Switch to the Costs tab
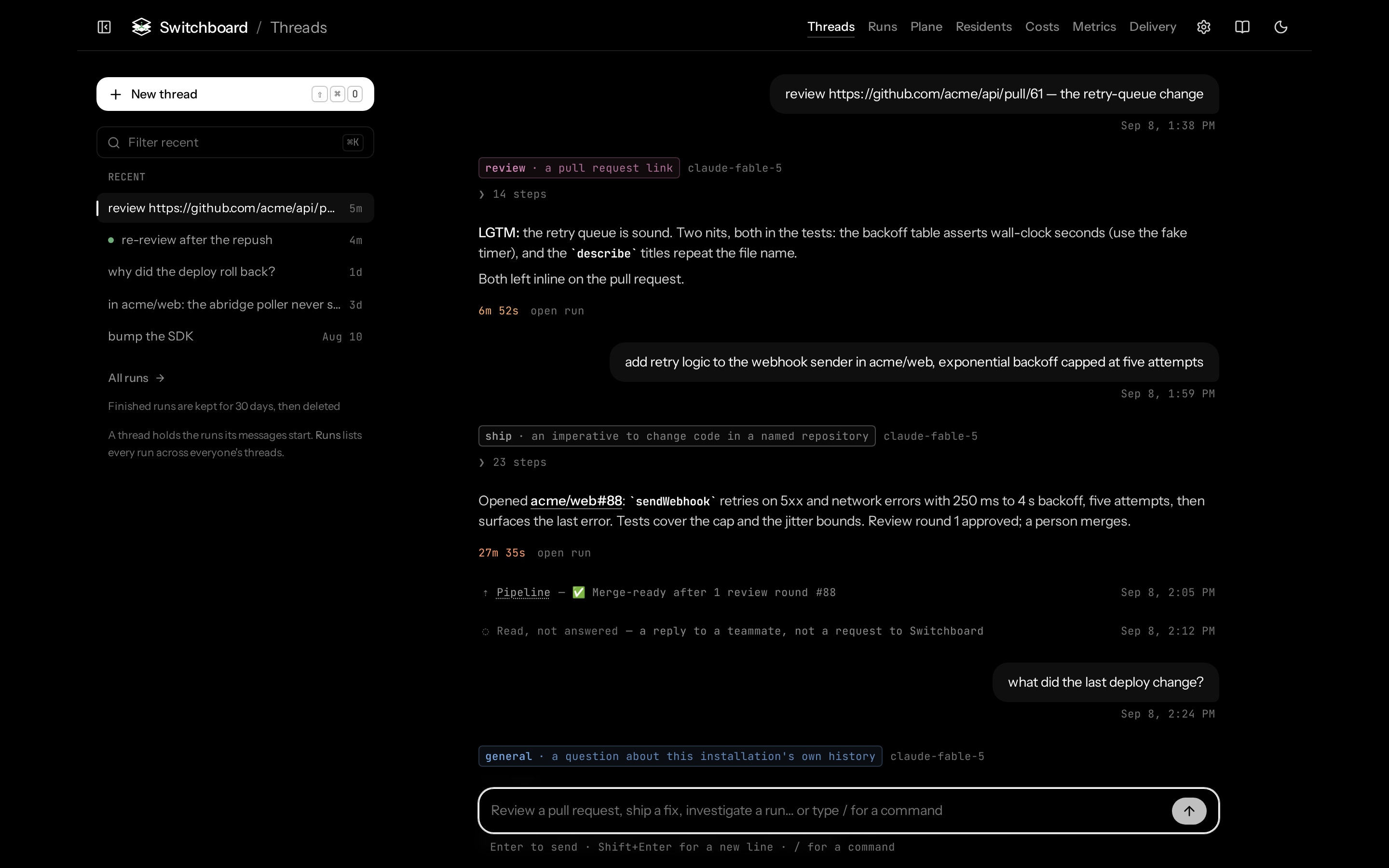 1042,27
